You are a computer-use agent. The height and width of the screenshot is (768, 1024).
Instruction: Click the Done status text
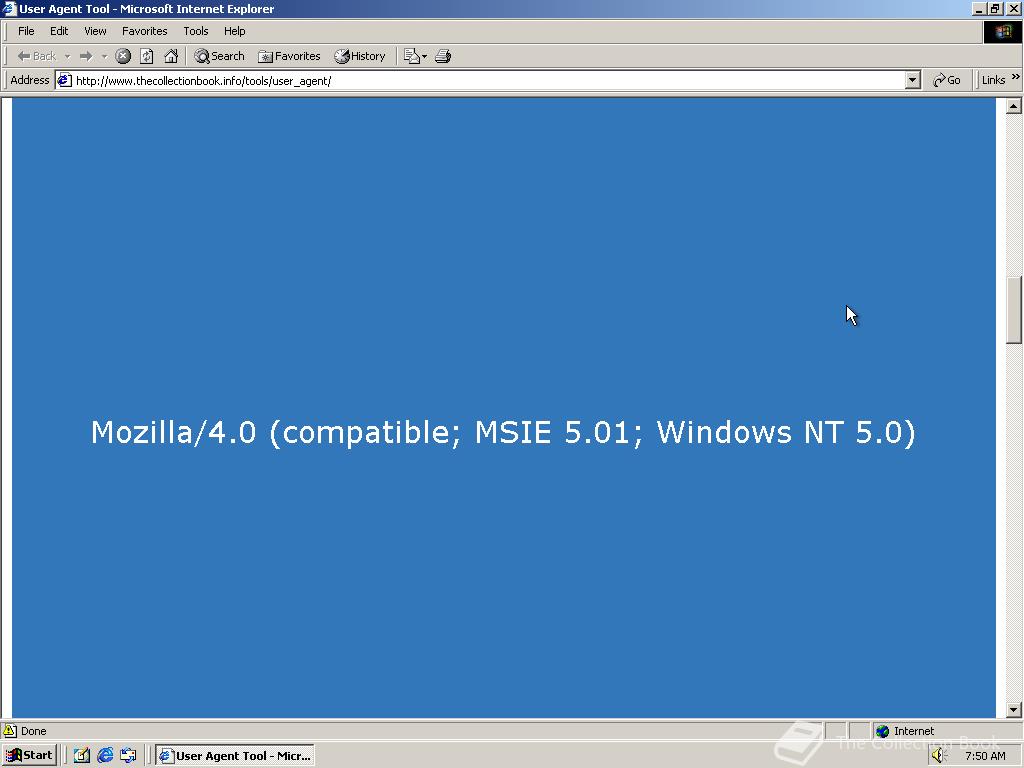[33, 731]
